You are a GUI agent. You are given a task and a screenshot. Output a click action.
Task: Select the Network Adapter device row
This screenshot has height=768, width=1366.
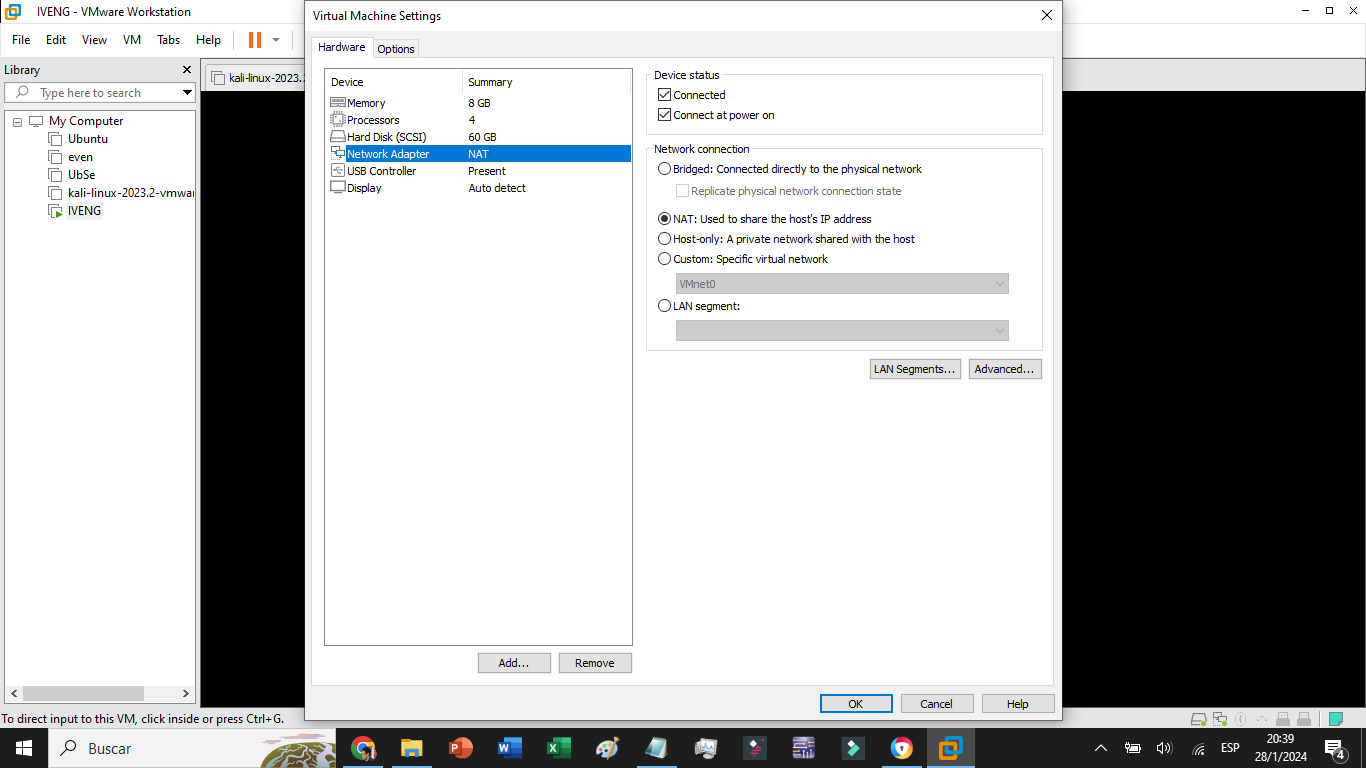click(x=479, y=154)
